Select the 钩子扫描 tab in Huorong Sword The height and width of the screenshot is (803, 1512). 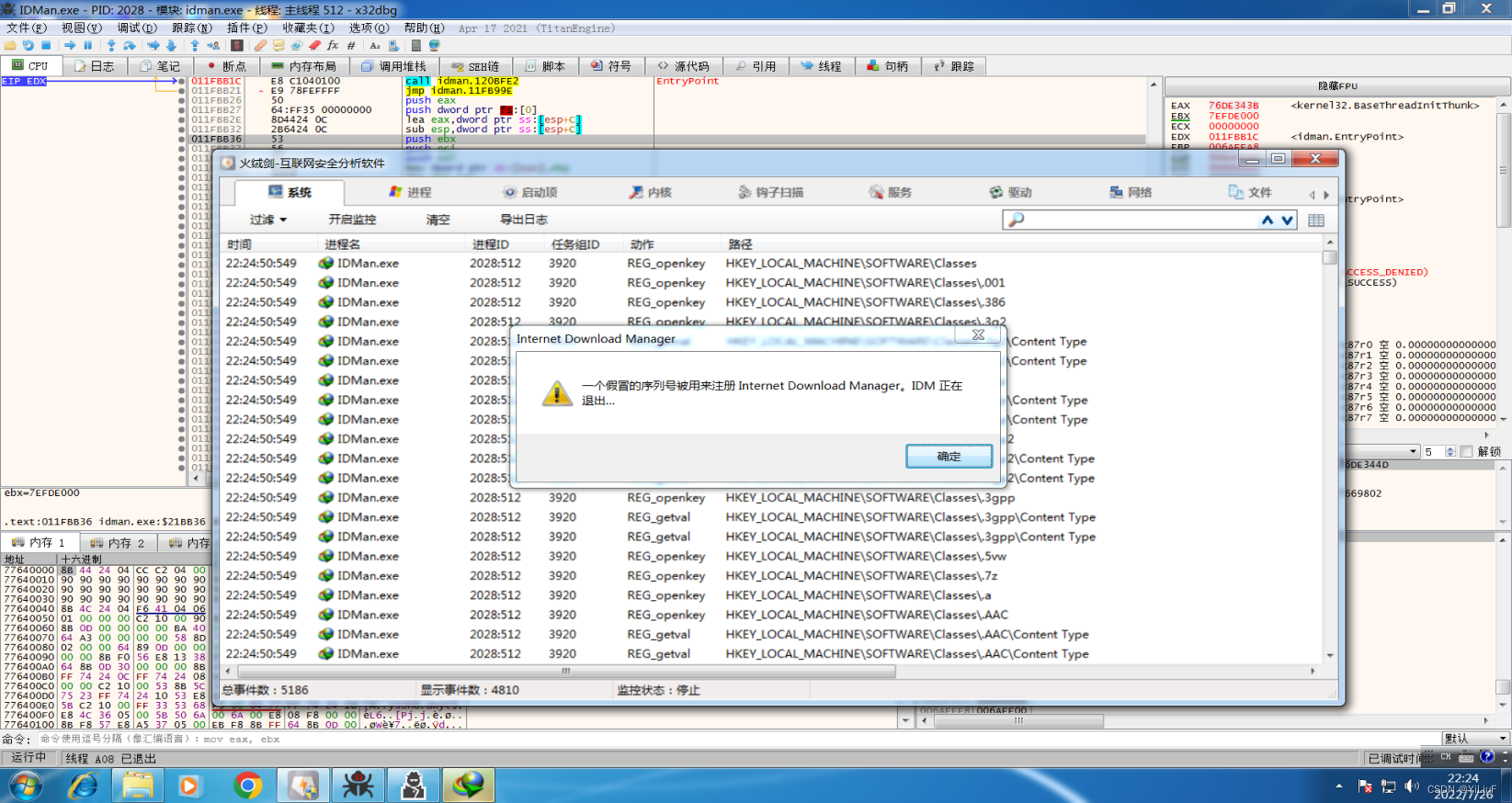(771, 192)
